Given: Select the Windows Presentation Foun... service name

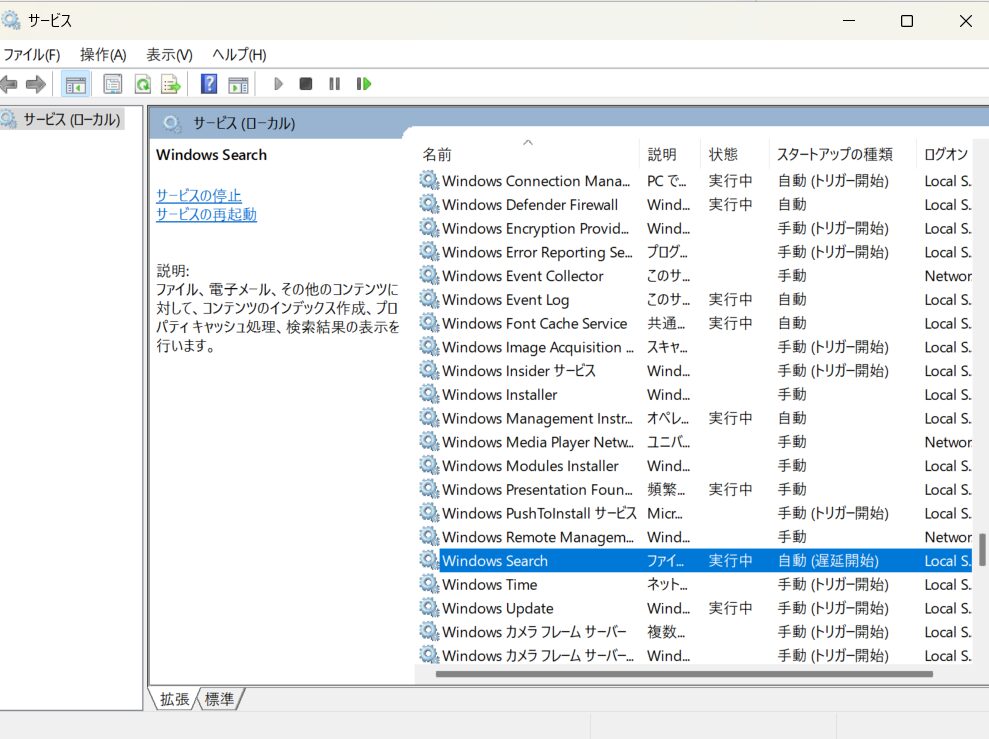Looking at the screenshot, I should coord(537,489).
